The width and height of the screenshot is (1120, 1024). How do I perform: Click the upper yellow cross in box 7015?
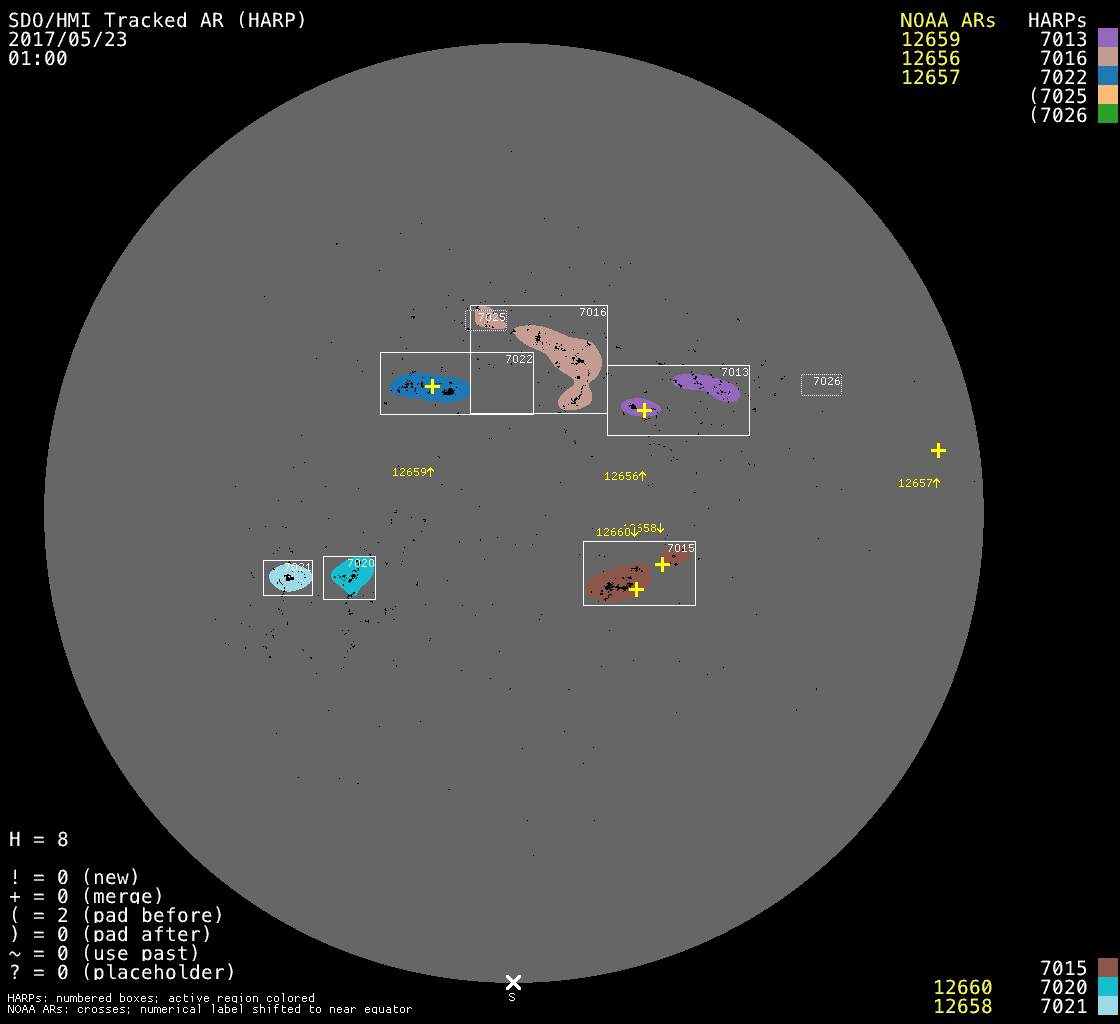(662, 565)
